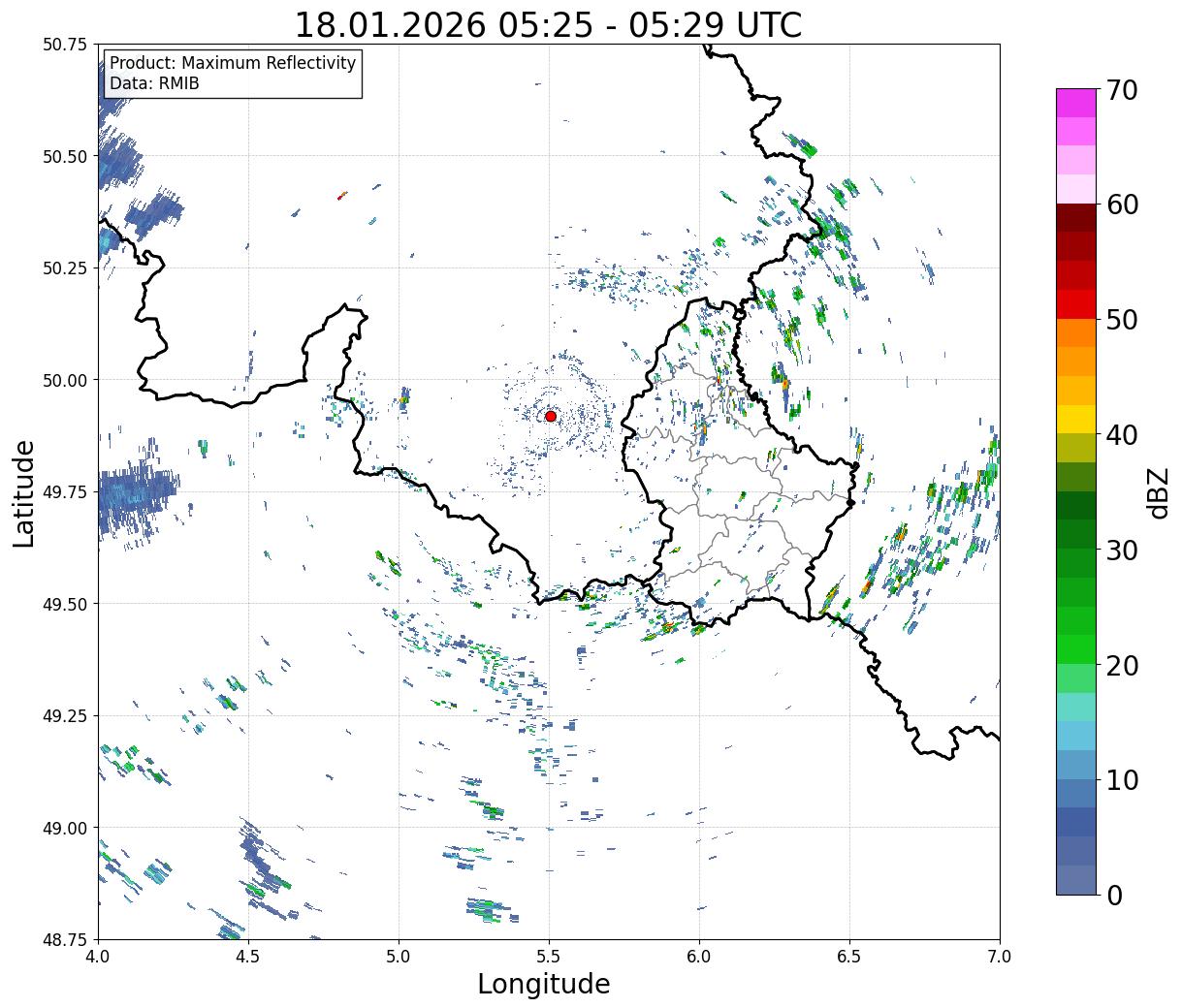Click the 40 tick on colorbar
The height and width of the screenshot is (1008, 1182).
click(1121, 434)
